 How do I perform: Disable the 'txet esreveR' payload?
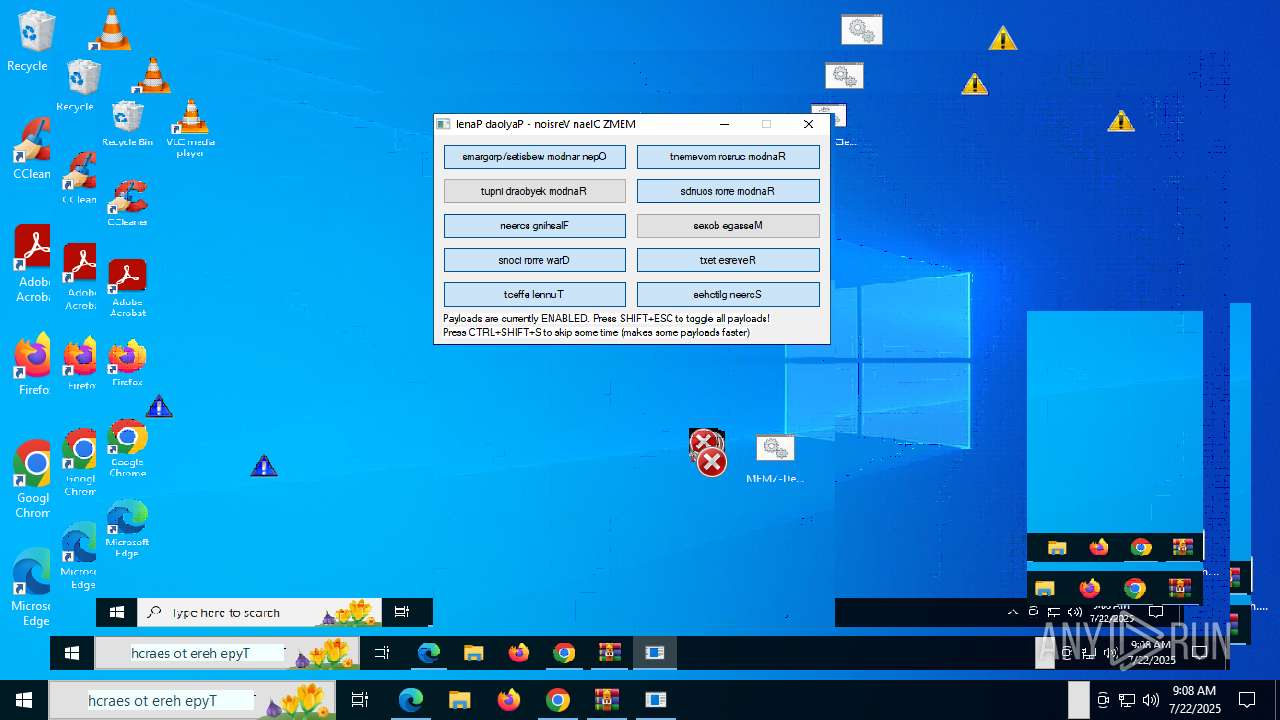tap(728, 260)
